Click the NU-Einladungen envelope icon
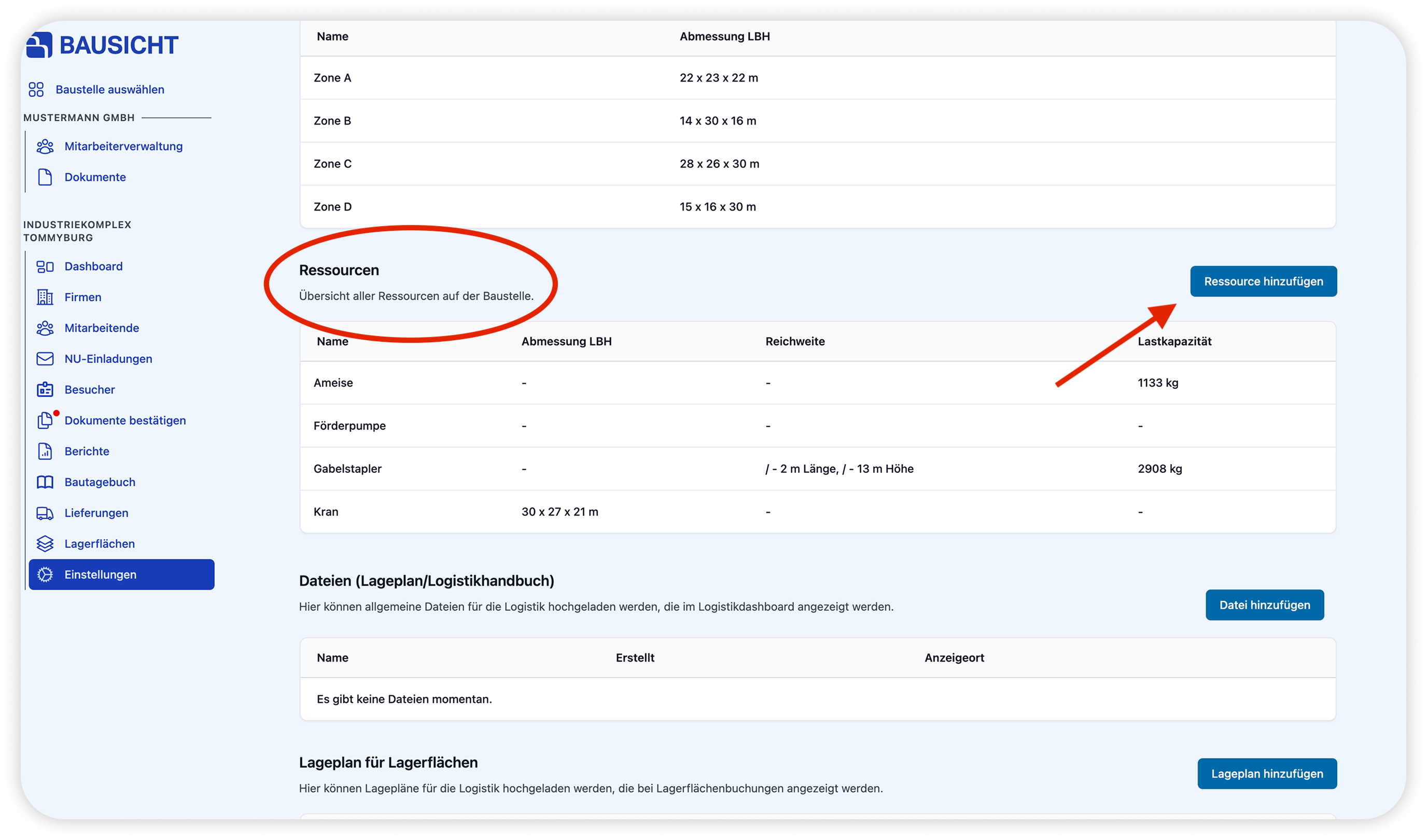The height and width of the screenshot is (840, 1427). point(45,359)
